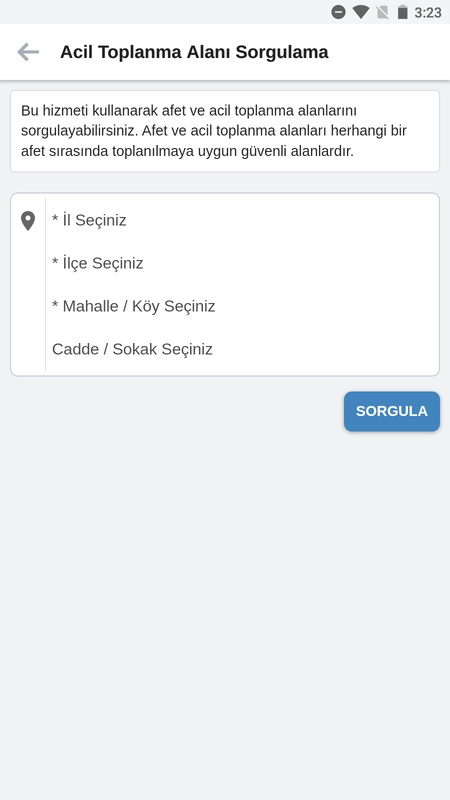This screenshot has width=450, height=800.
Task: Submit the query with SORGULA button
Action: pos(392,411)
